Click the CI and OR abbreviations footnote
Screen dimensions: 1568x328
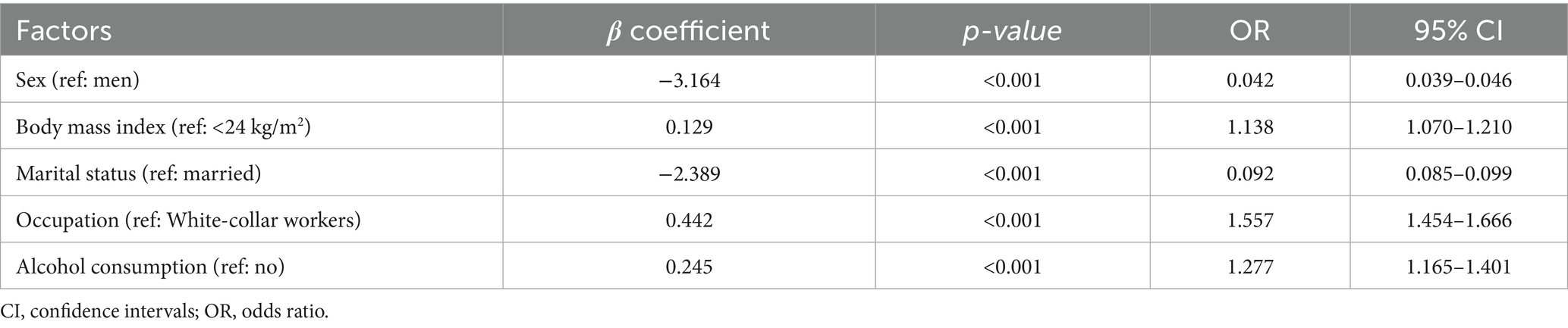click(x=165, y=312)
